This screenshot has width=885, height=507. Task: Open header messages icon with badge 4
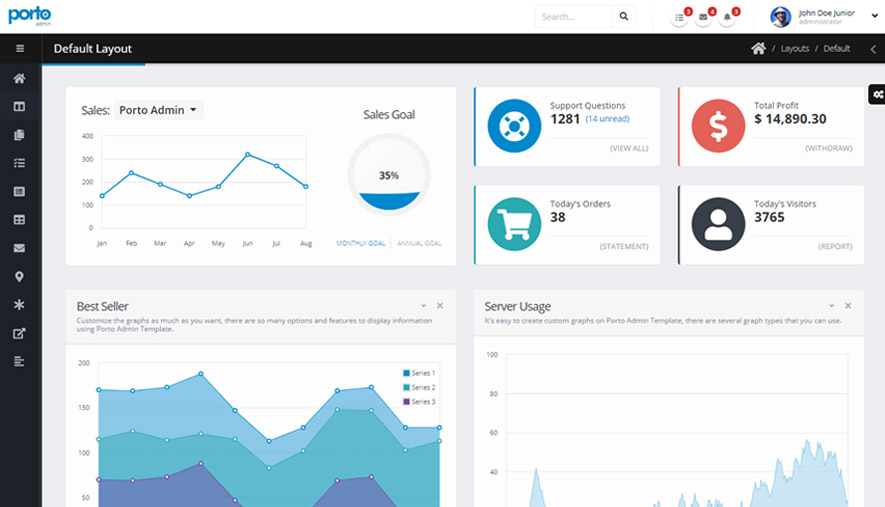tap(704, 17)
